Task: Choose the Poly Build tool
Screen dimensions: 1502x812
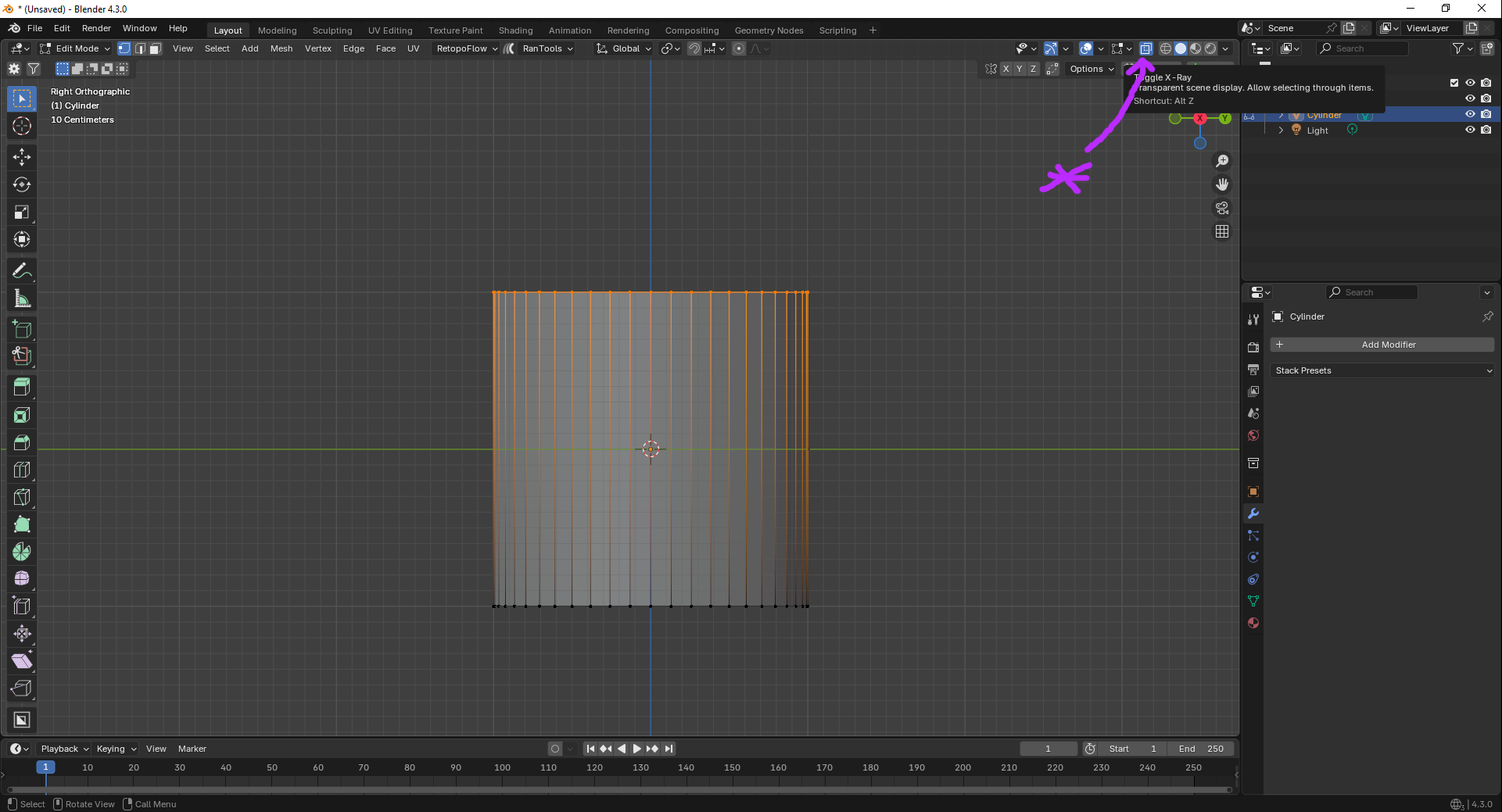Action: [22, 524]
